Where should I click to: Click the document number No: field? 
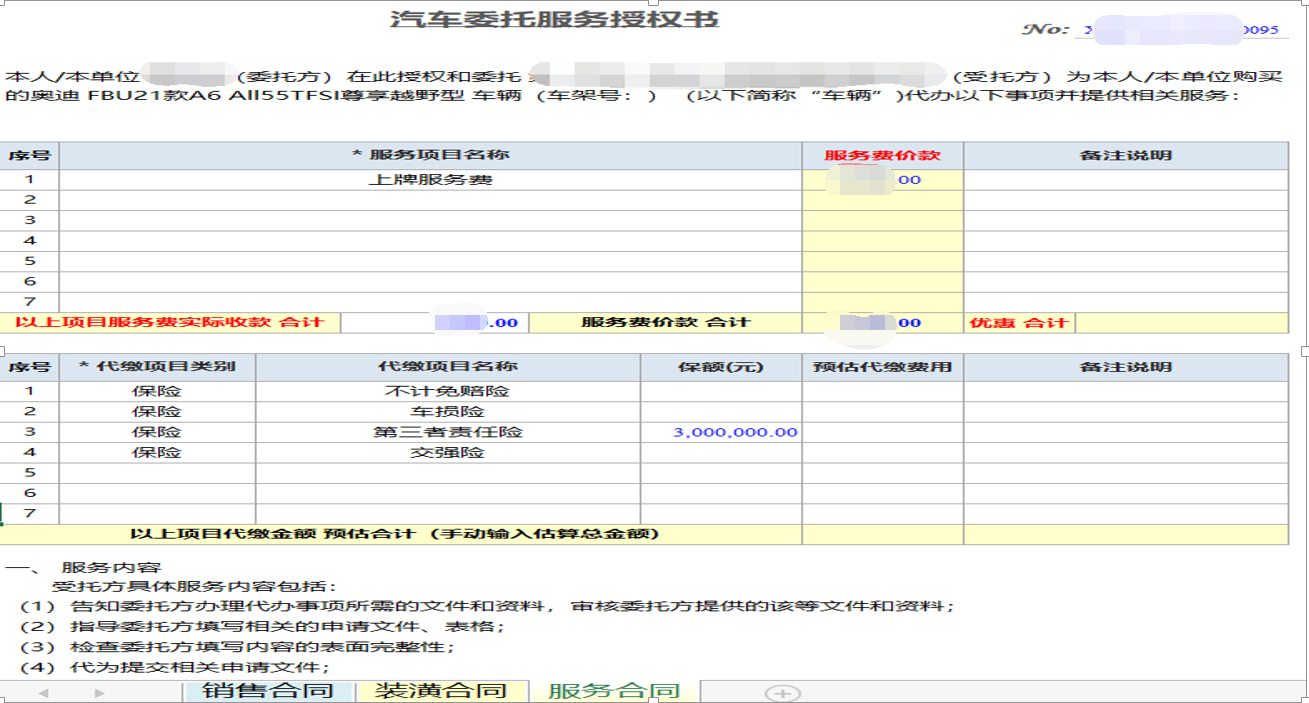[x=1180, y=30]
